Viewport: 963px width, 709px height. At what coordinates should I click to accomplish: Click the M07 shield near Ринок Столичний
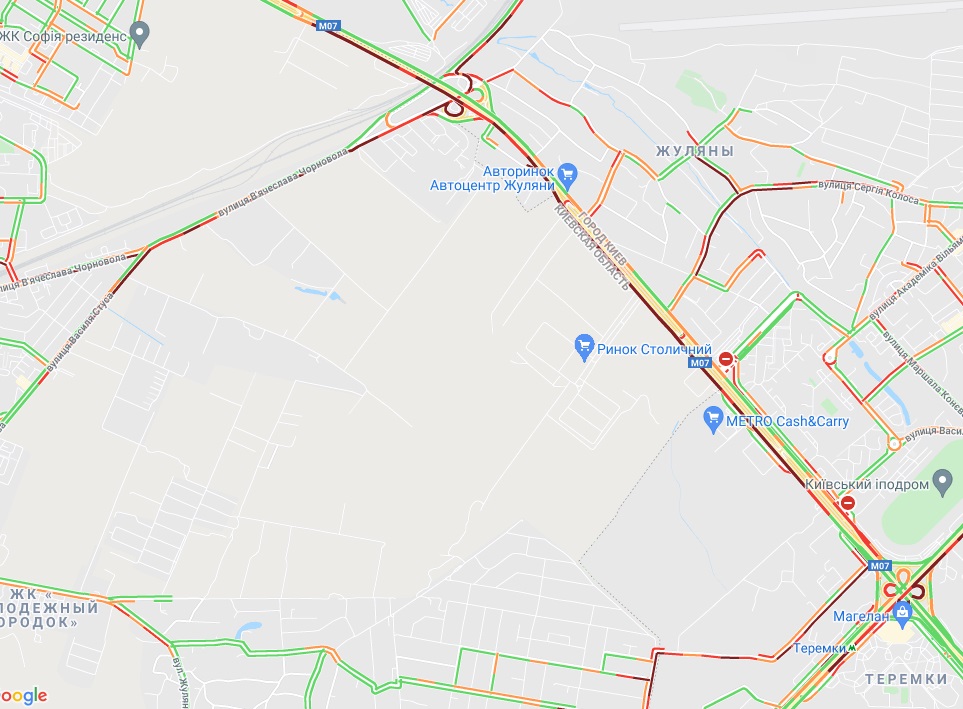click(x=700, y=362)
